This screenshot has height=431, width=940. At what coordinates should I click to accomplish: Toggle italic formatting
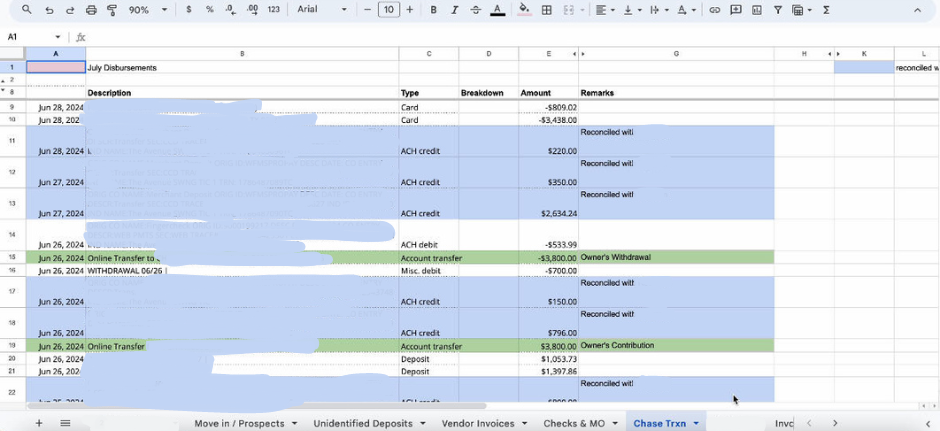click(454, 10)
